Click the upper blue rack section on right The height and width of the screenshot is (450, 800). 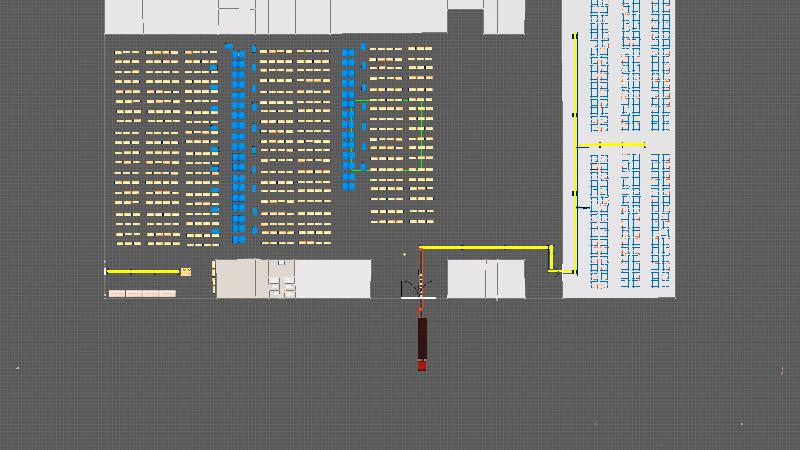click(x=630, y=65)
